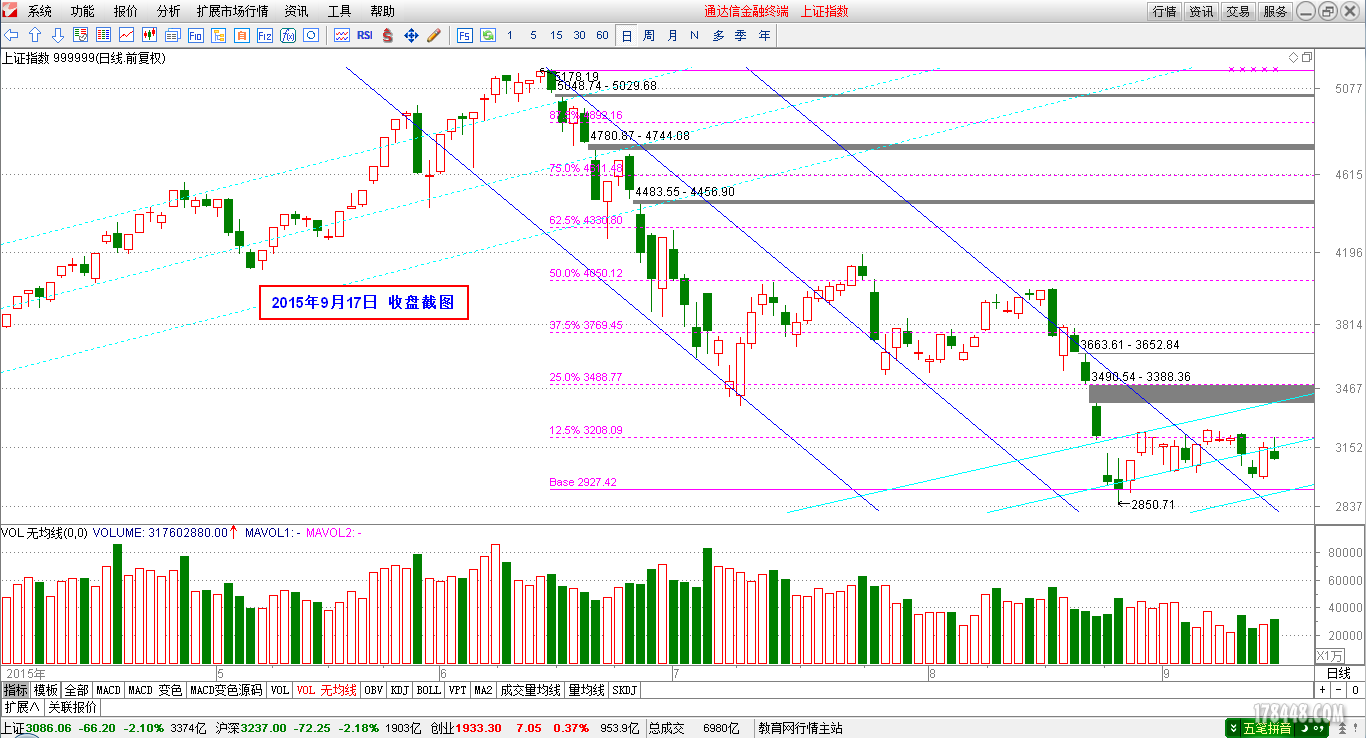
Task: Switch to 1-minute period
Action: [510, 35]
